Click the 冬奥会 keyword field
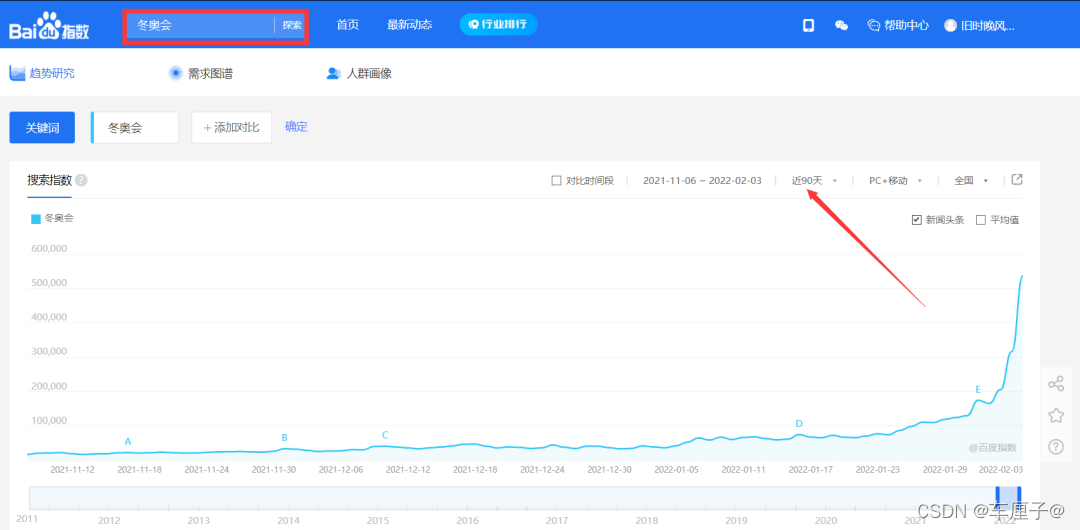The width and height of the screenshot is (1080, 530). (x=136, y=128)
